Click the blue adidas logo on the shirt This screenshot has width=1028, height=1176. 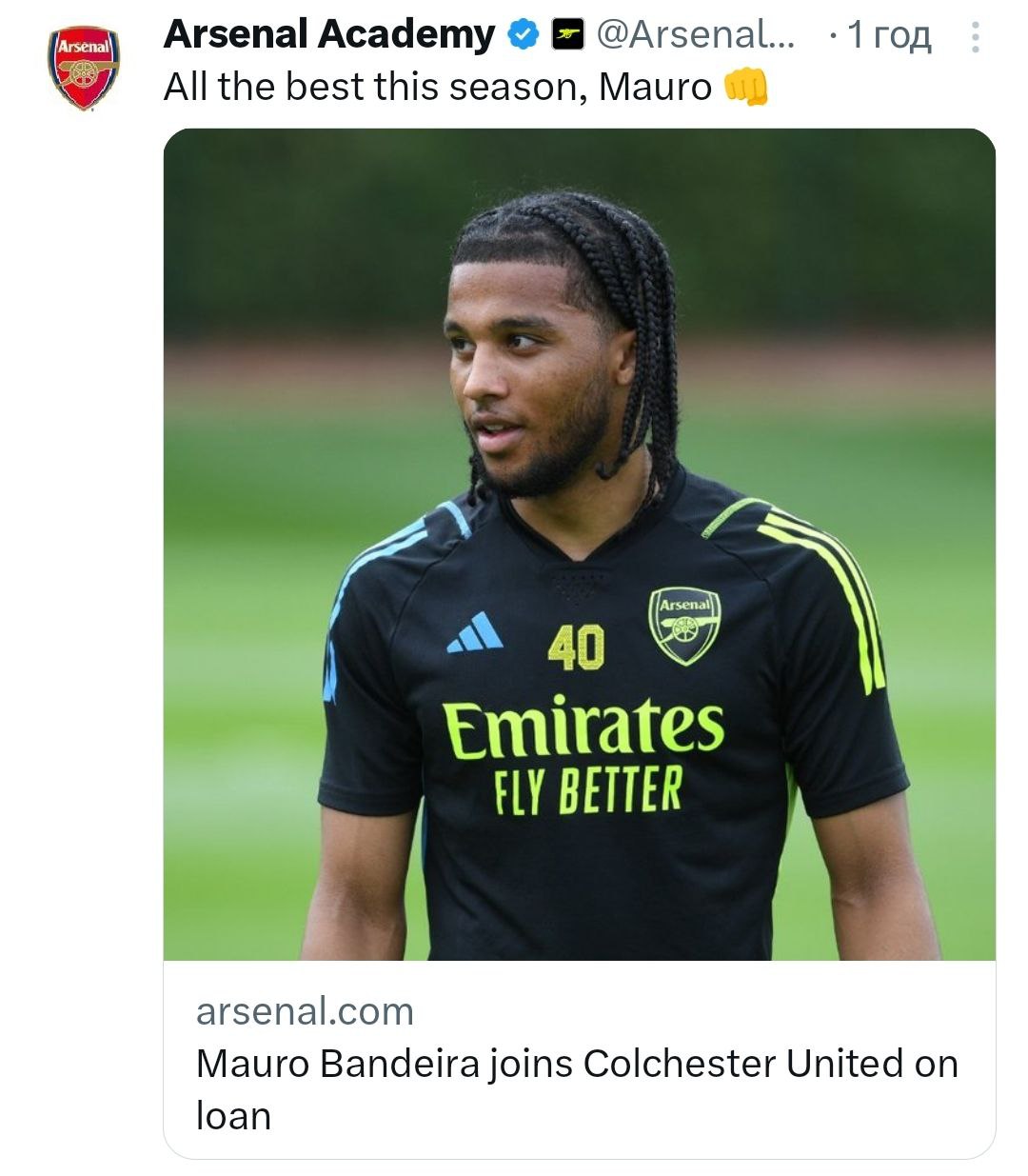475,632
